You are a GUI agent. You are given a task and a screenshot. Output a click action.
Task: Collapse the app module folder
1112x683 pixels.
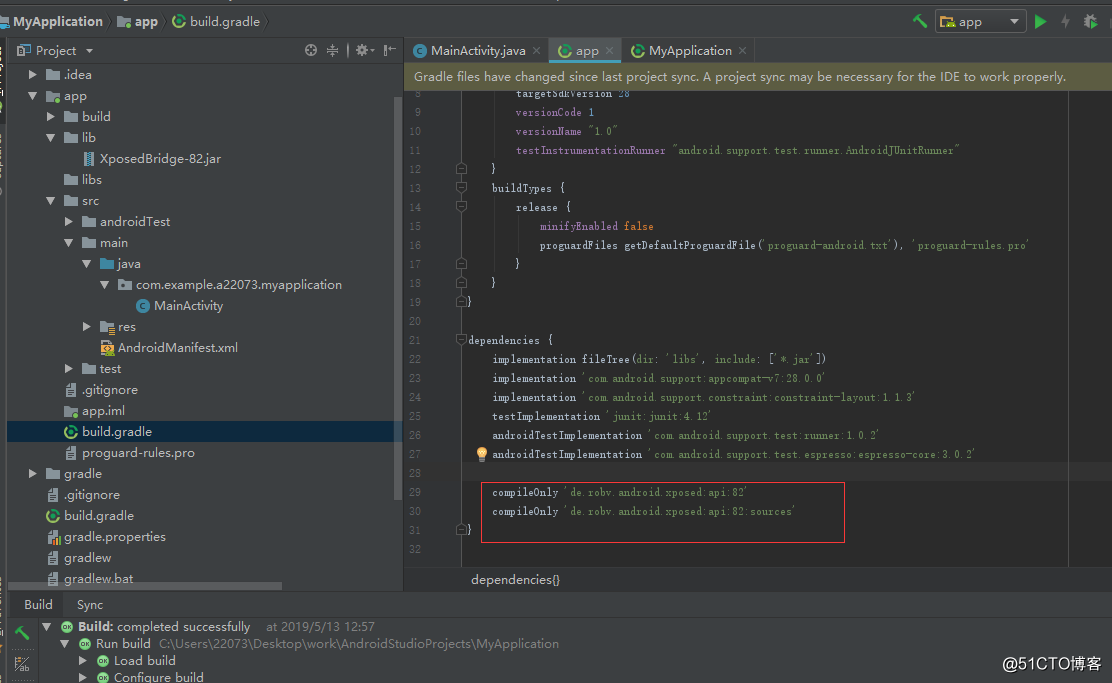tap(33, 96)
